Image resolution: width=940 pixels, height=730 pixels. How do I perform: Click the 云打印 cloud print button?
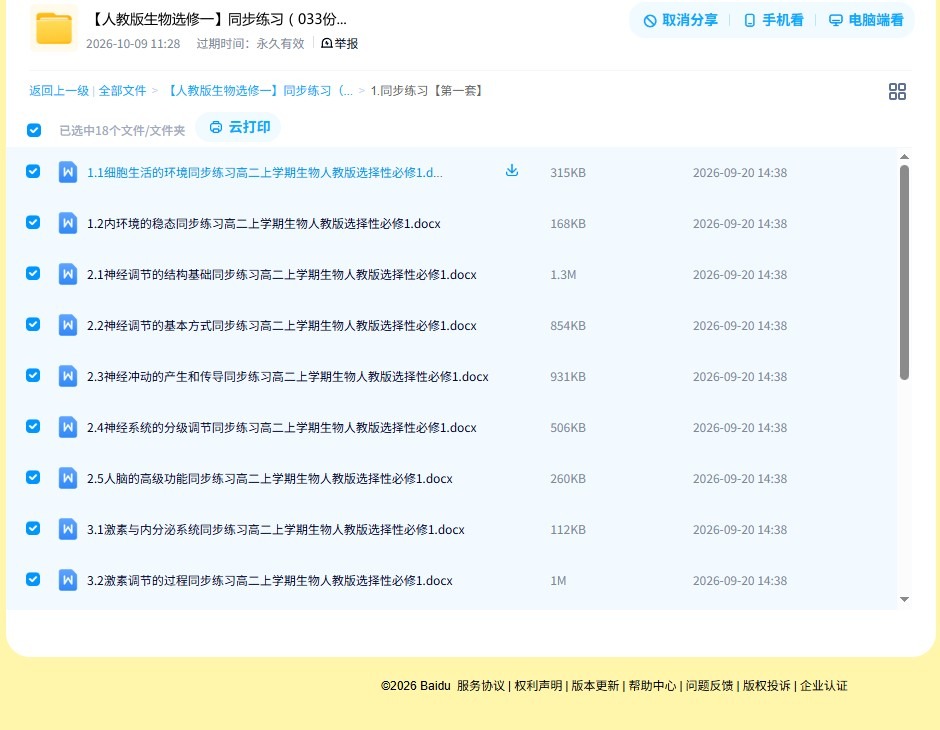coord(239,127)
